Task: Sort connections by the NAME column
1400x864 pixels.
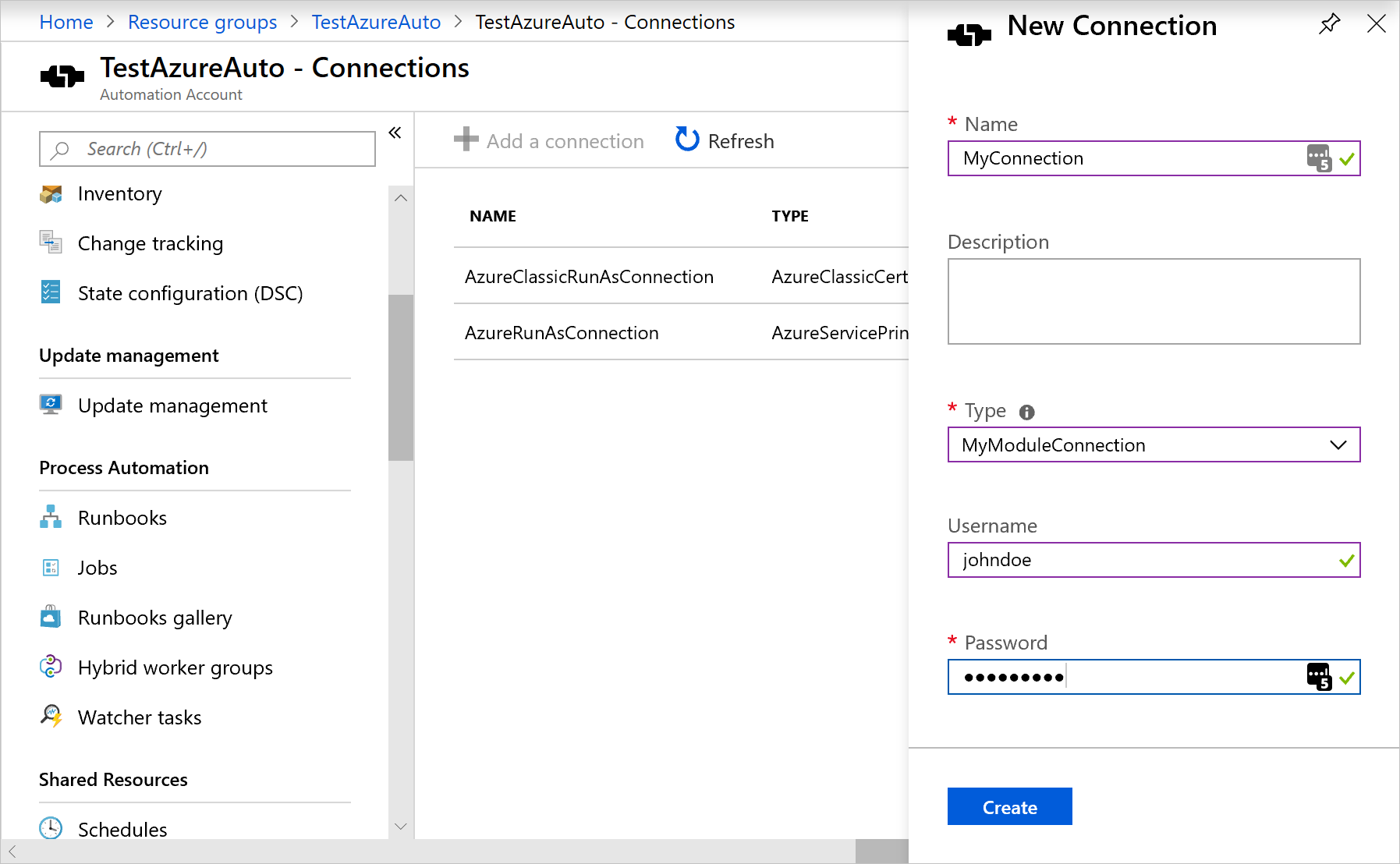Action: pos(492,216)
